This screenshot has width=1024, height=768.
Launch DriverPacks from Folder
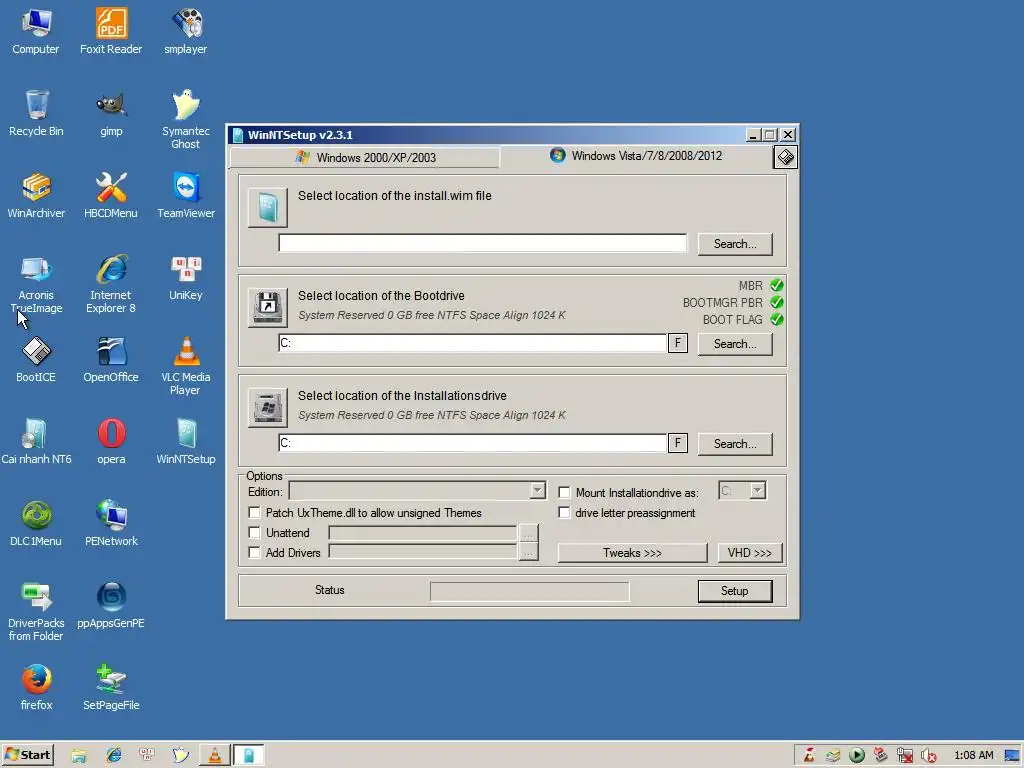click(36, 612)
